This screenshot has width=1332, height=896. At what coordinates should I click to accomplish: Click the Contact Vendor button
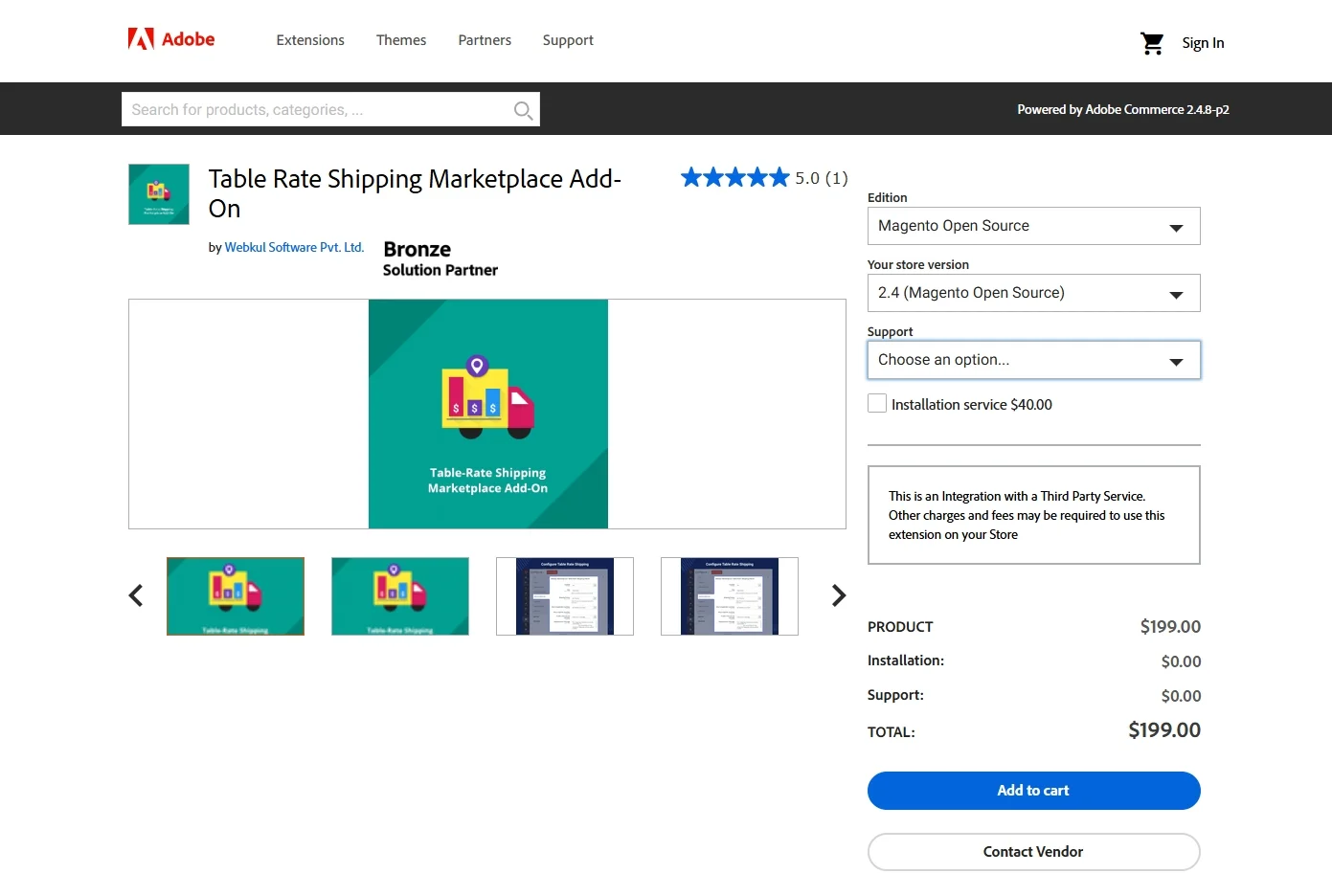(x=1032, y=852)
